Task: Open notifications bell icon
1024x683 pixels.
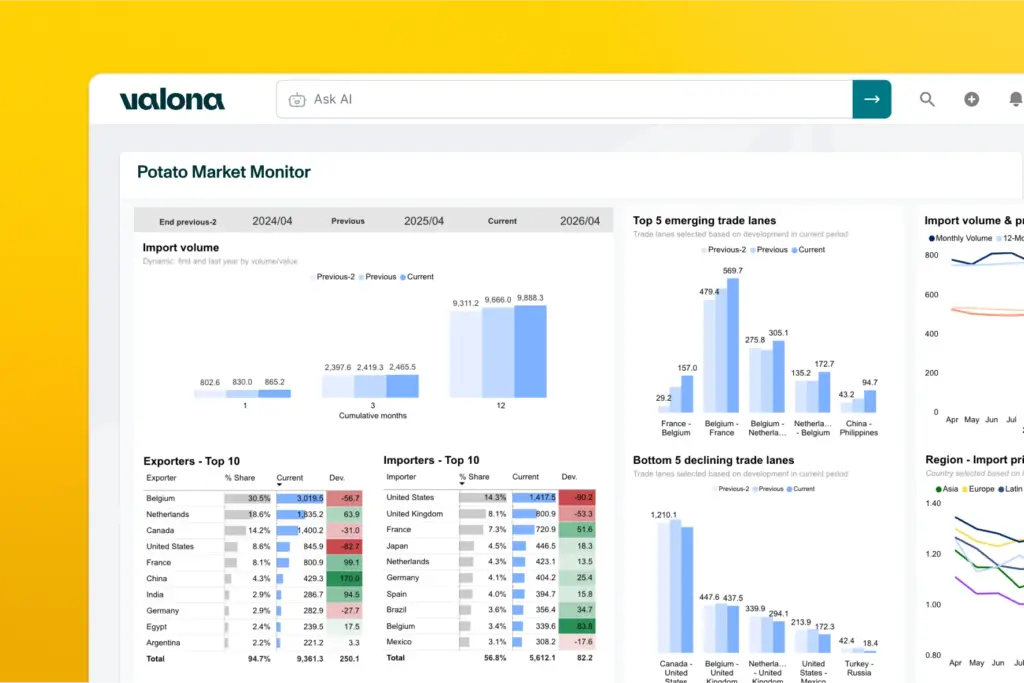Action: click(1016, 99)
